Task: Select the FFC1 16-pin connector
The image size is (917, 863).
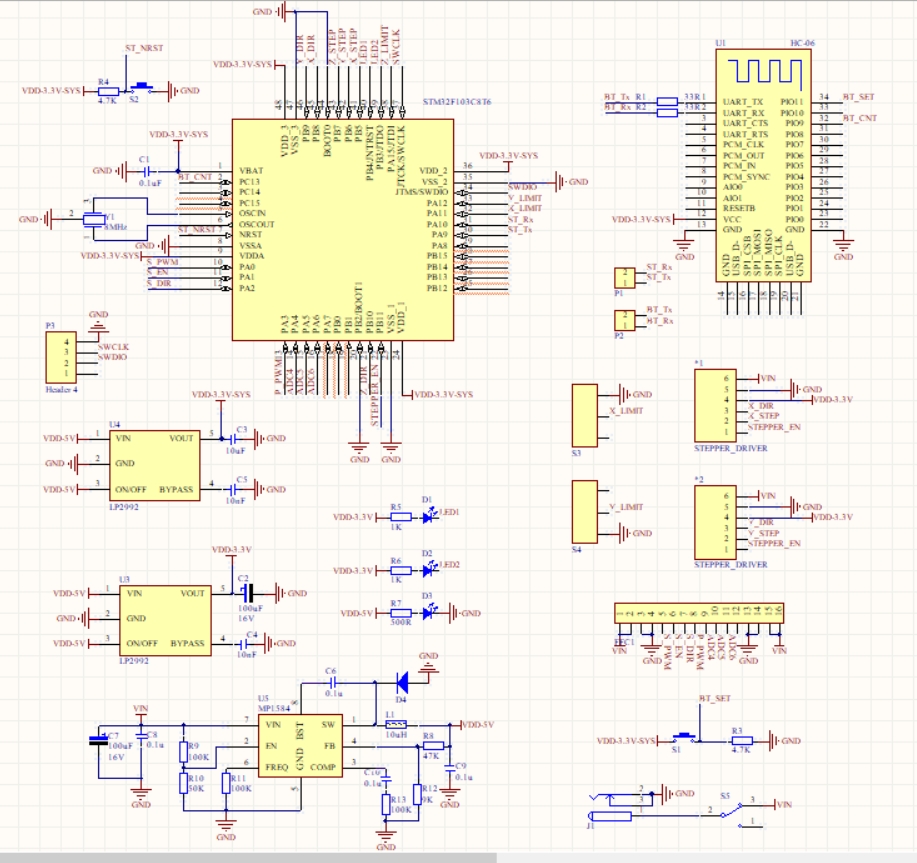Action: tap(699, 613)
